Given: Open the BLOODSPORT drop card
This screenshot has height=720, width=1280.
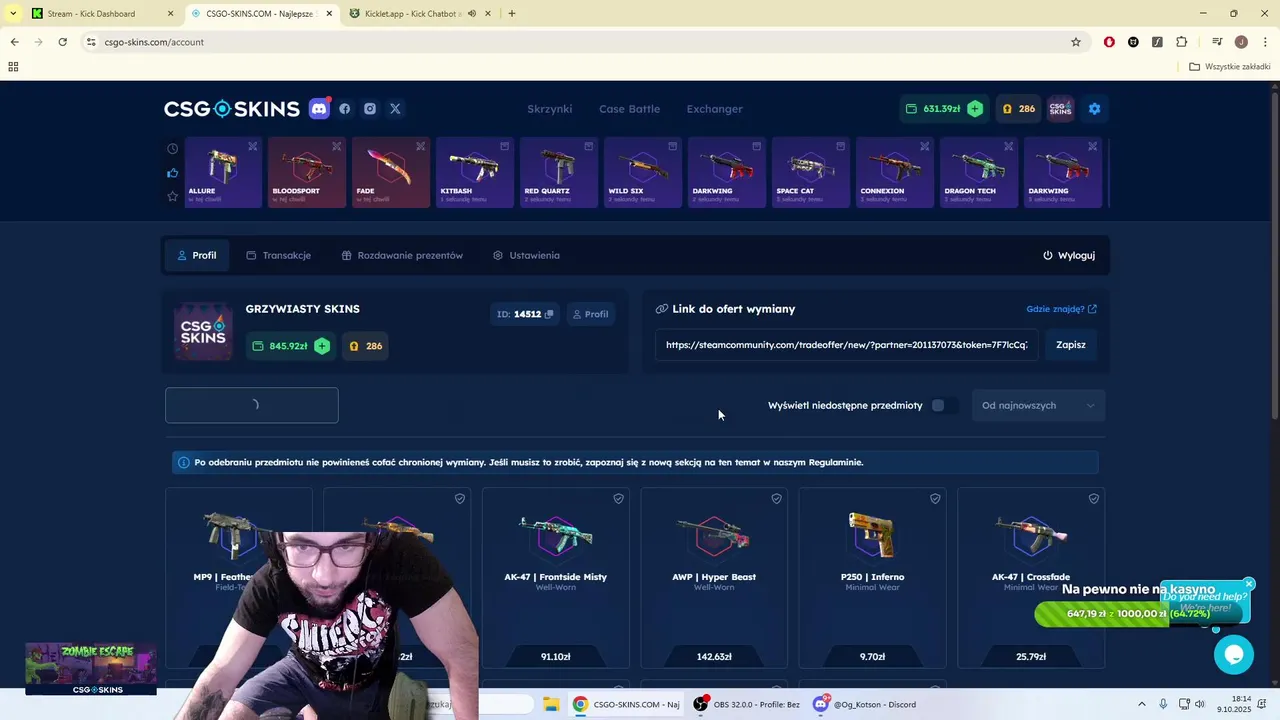Looking at the screenshot, I should (308, 173).
